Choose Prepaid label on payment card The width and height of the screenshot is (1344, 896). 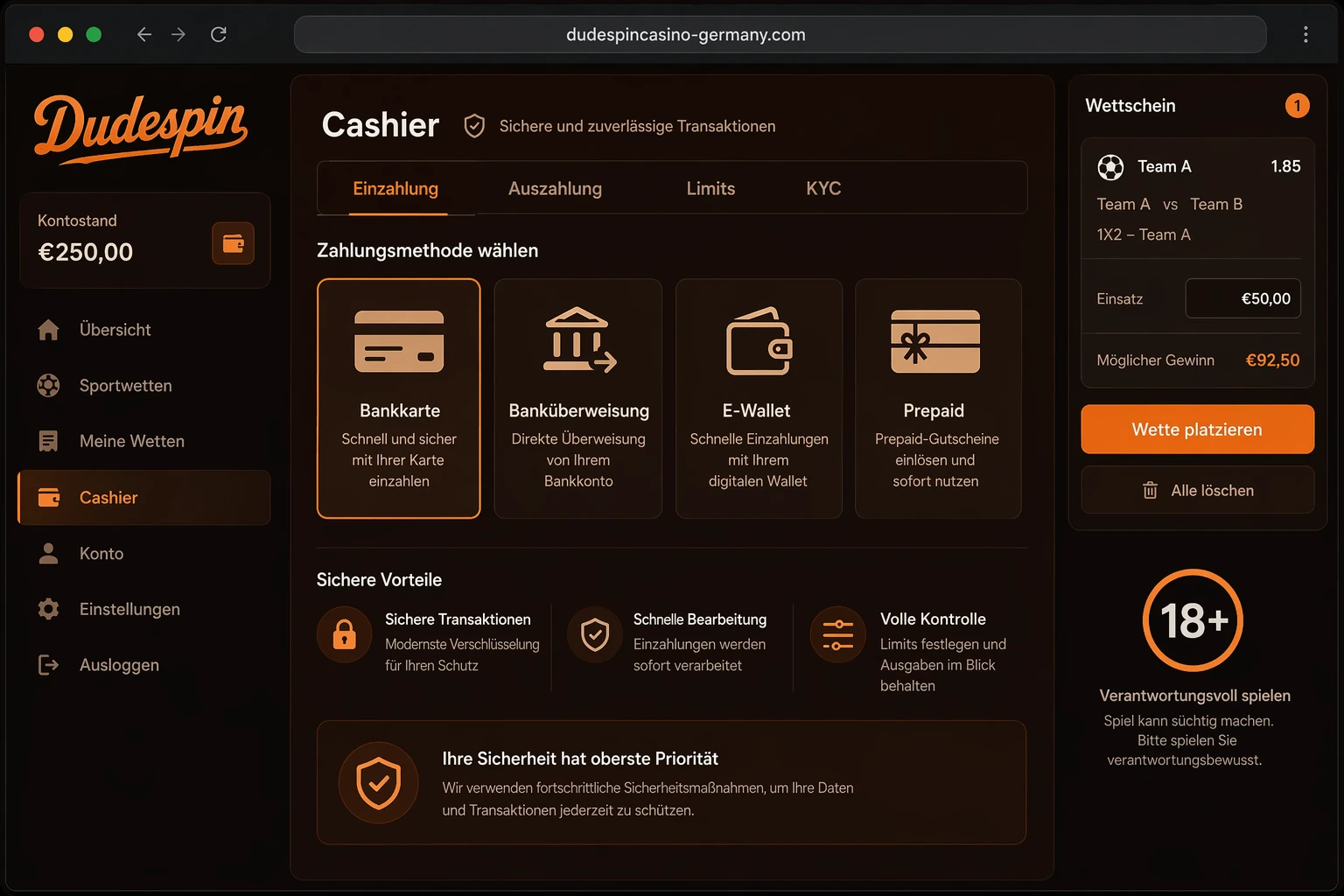tap(934, 410)
